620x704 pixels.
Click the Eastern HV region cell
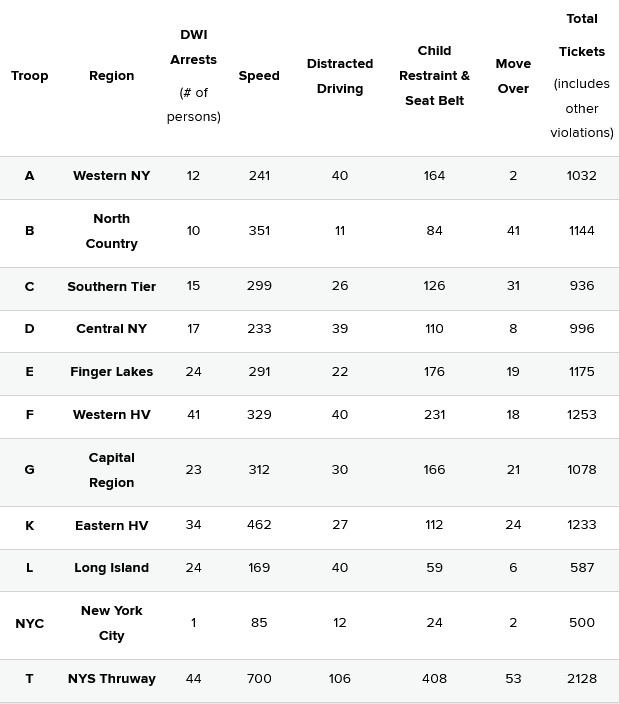tap(111, 526)
